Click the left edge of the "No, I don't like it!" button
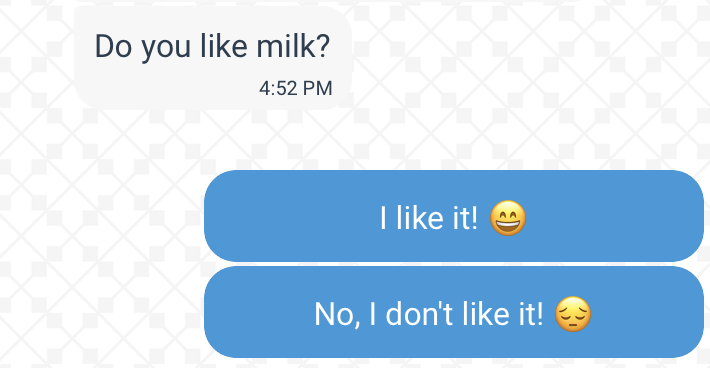The width and height of the screenshot is (710, 368). [215, 312]
